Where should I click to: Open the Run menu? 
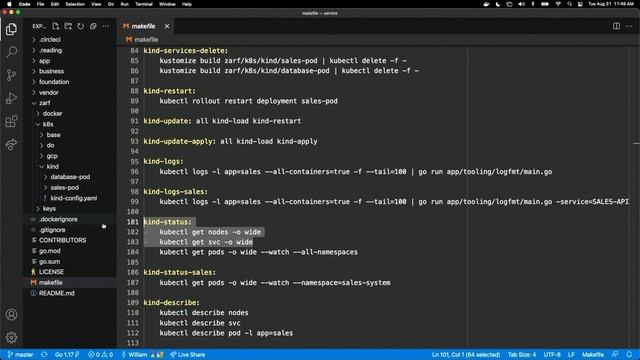click(124, 4)
